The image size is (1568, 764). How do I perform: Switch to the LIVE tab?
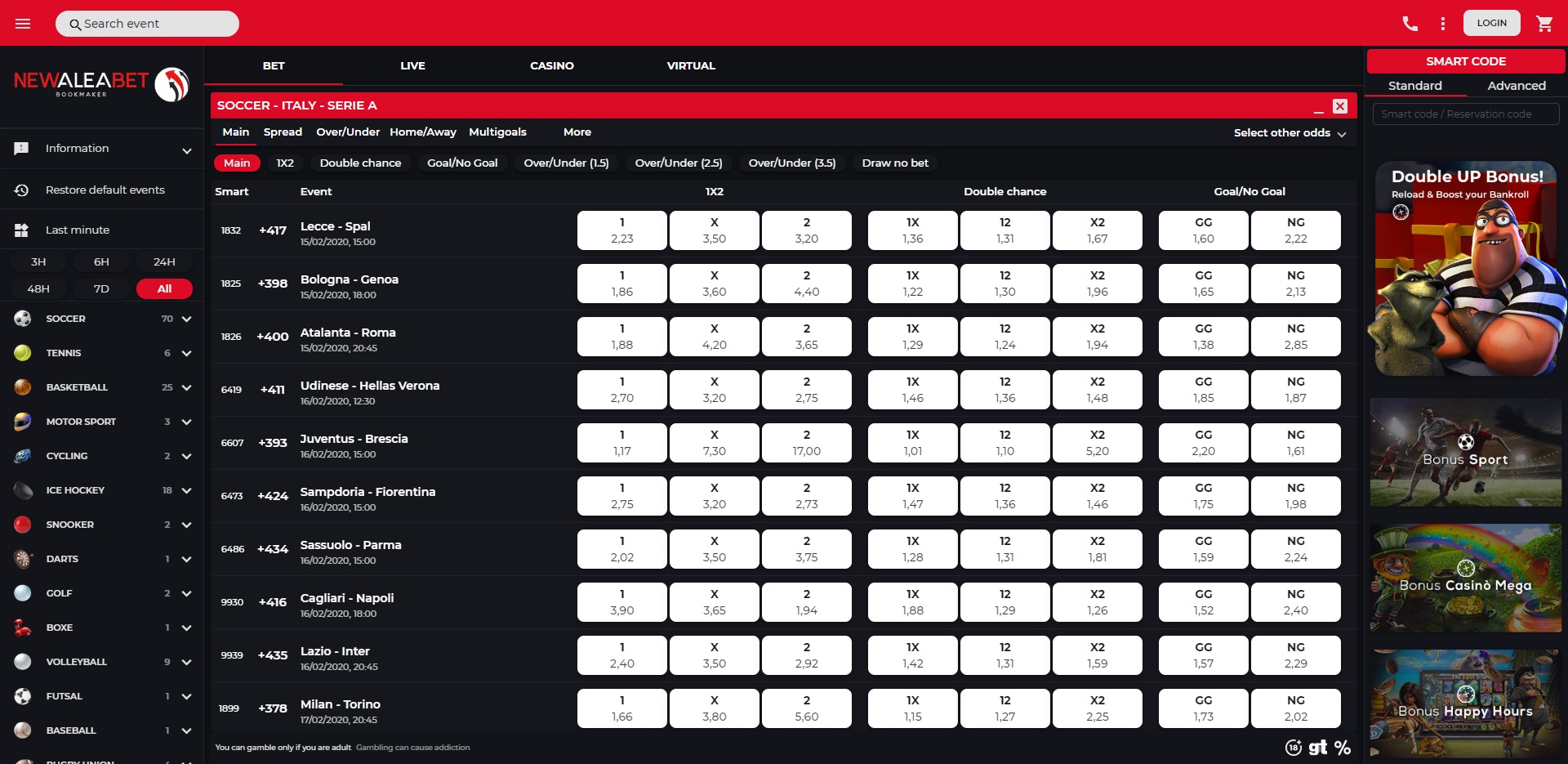412,66
